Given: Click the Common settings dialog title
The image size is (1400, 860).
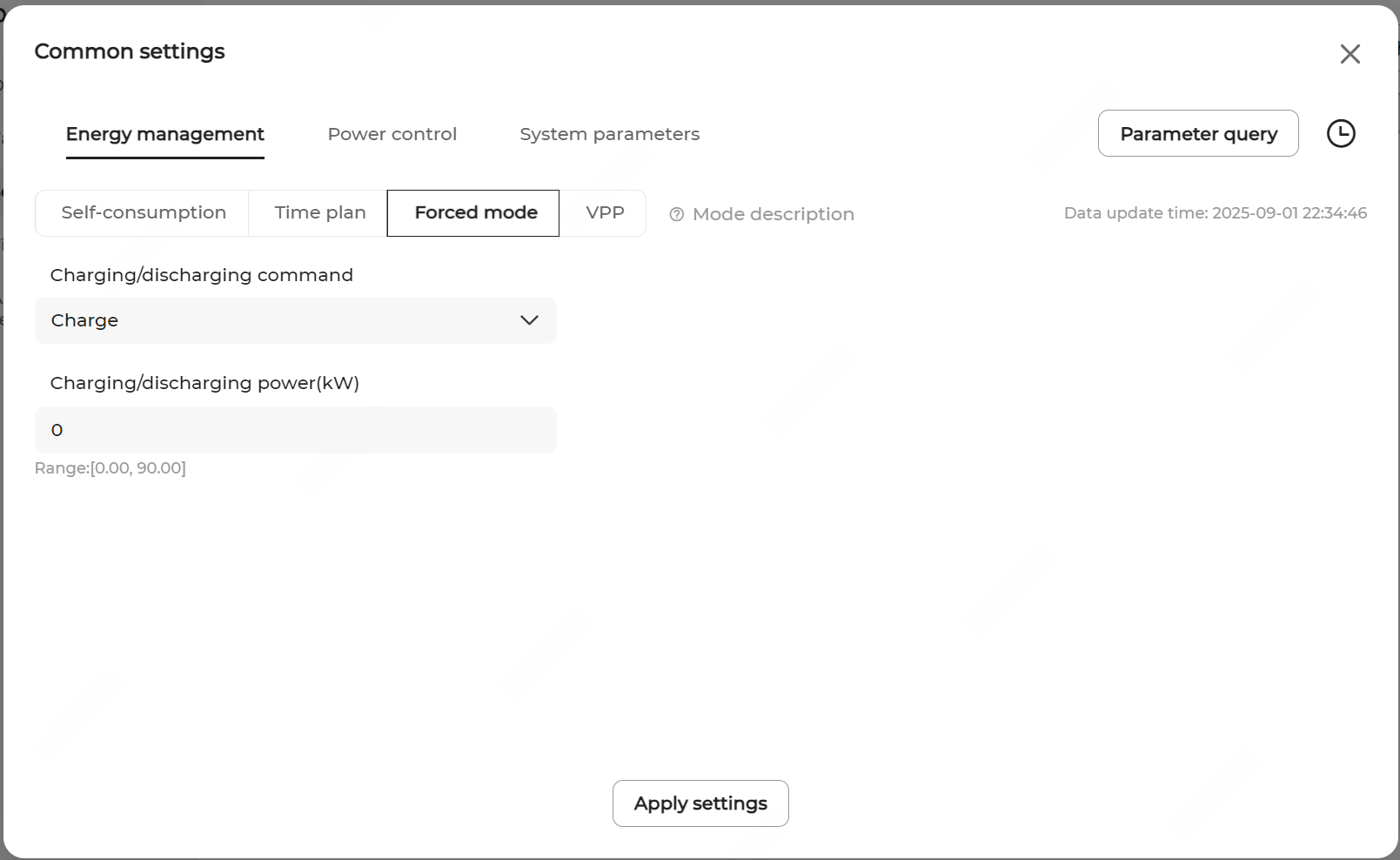Looking at the screenshot, I should 130,51.
